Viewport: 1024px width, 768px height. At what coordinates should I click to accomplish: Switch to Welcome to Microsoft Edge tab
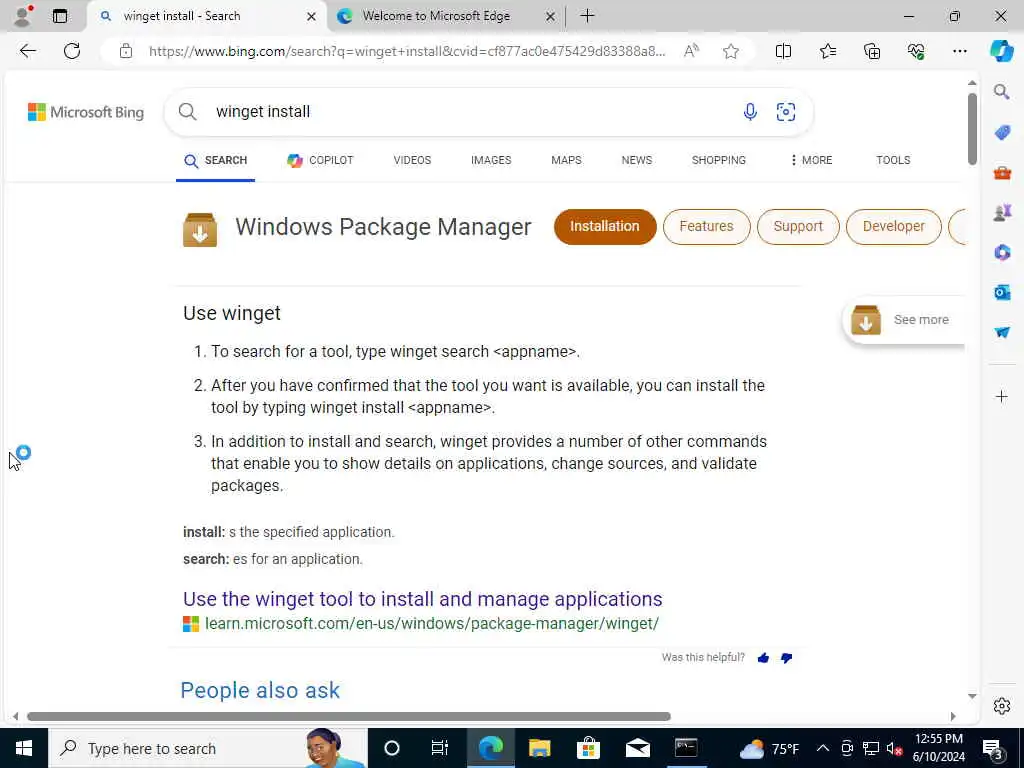coord(436,16)
